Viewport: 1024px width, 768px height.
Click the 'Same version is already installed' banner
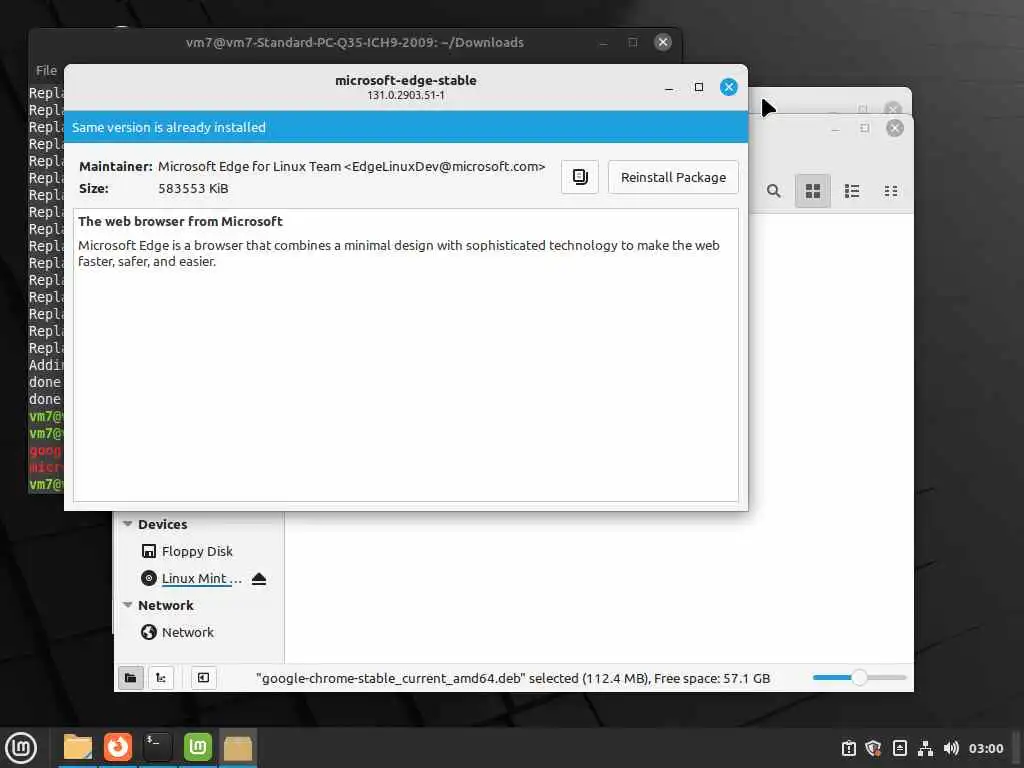click(x=406, y=127)
